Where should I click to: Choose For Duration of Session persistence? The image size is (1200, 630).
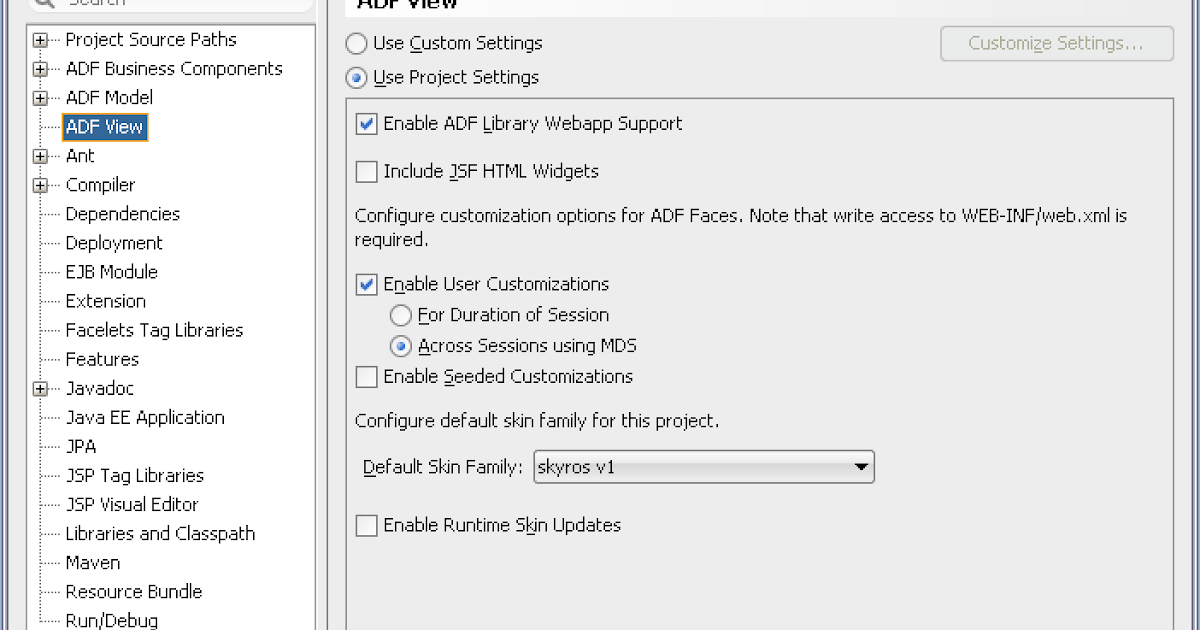(401, 314)
